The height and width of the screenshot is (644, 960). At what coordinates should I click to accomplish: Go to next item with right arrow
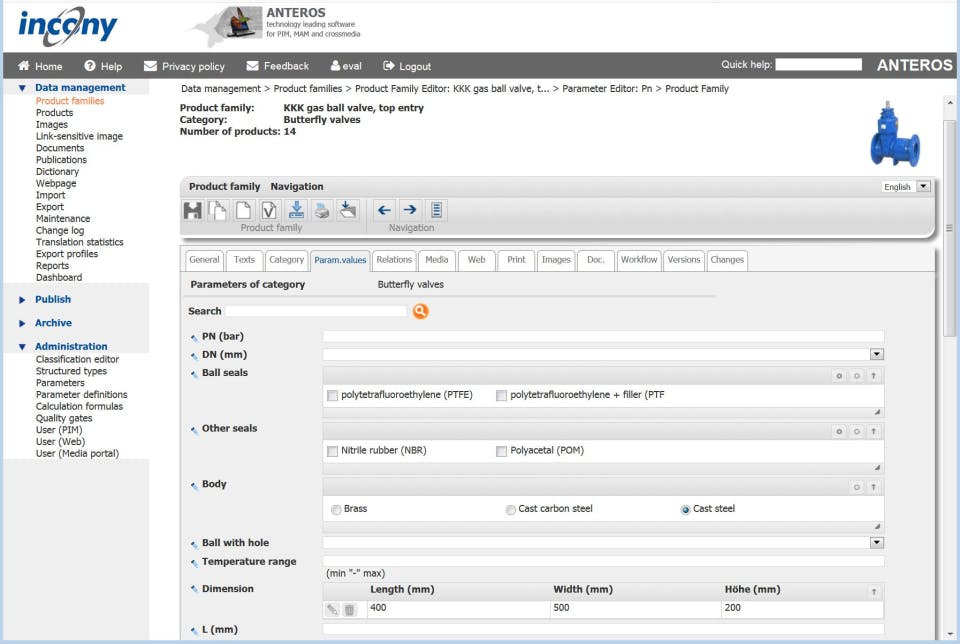tap(410, 210)
